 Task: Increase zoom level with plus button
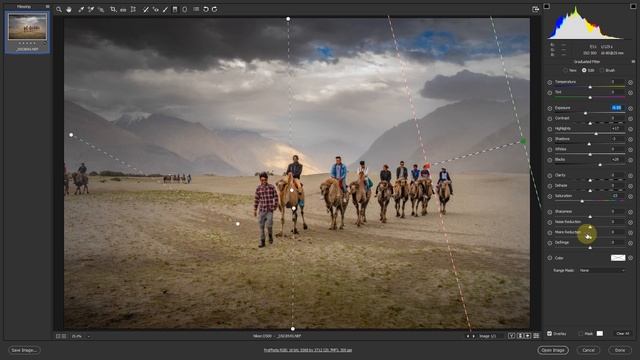pos(64,336)
